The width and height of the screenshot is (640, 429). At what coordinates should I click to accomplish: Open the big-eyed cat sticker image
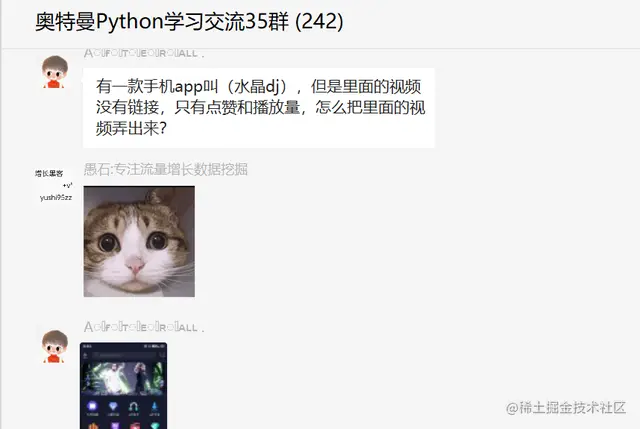click(139, 242)
